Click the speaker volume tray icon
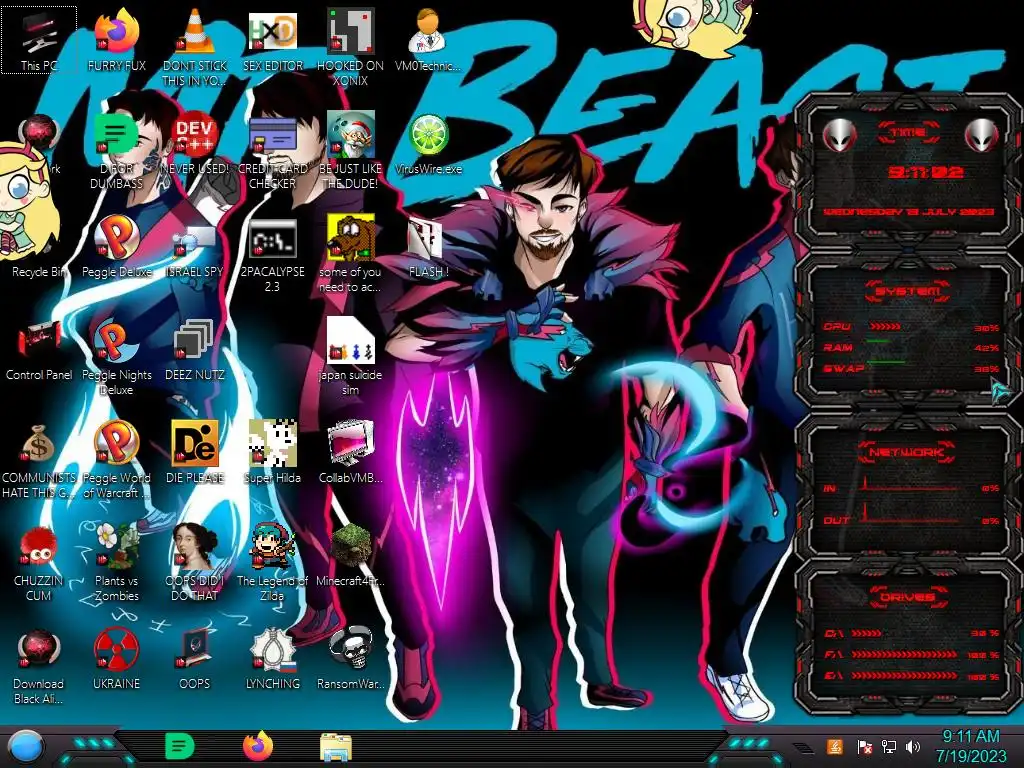Image resolution: width=1024 pixels, height=768 pixels. click(913, 746)
